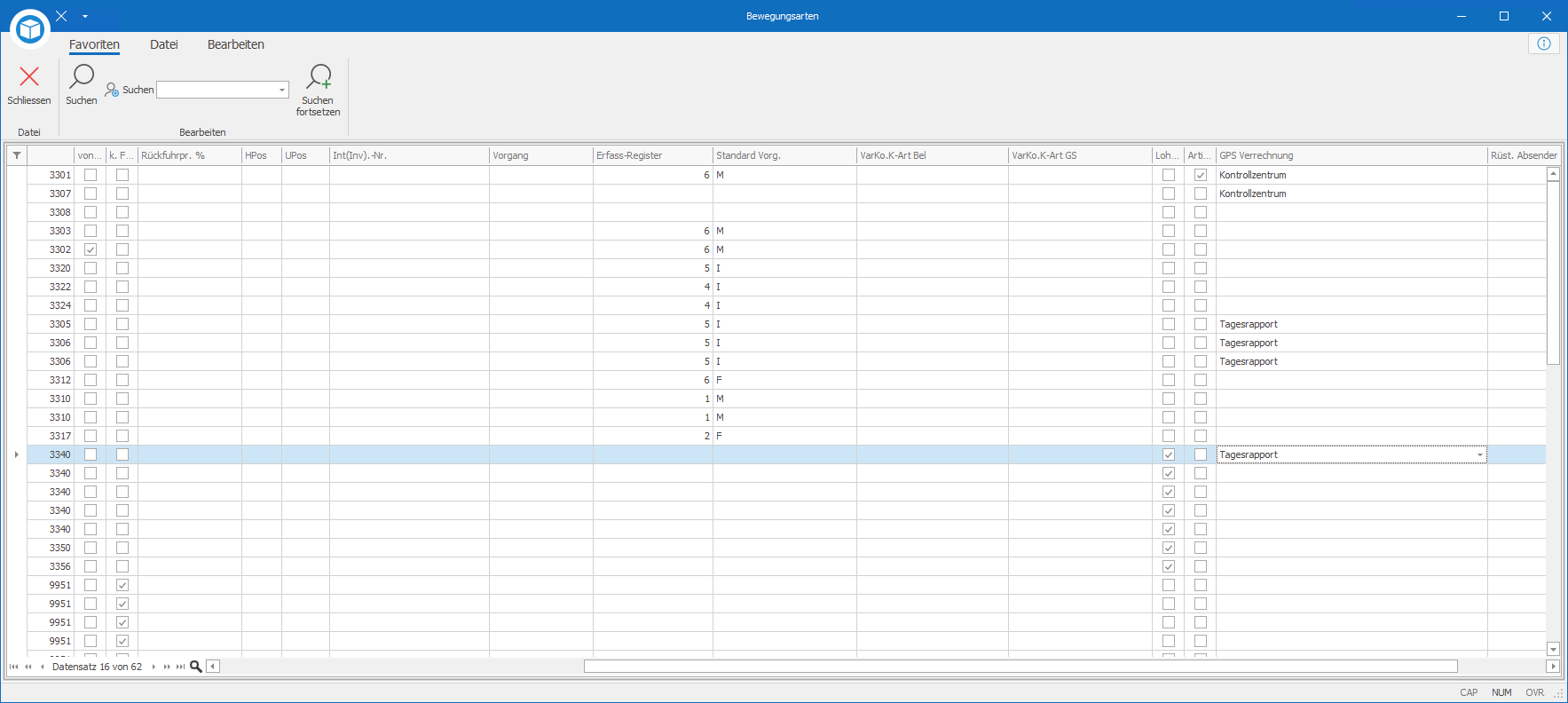Check the 'k. F...' checkbox in row 3307

pyautogui.click(x=122, y=194)
